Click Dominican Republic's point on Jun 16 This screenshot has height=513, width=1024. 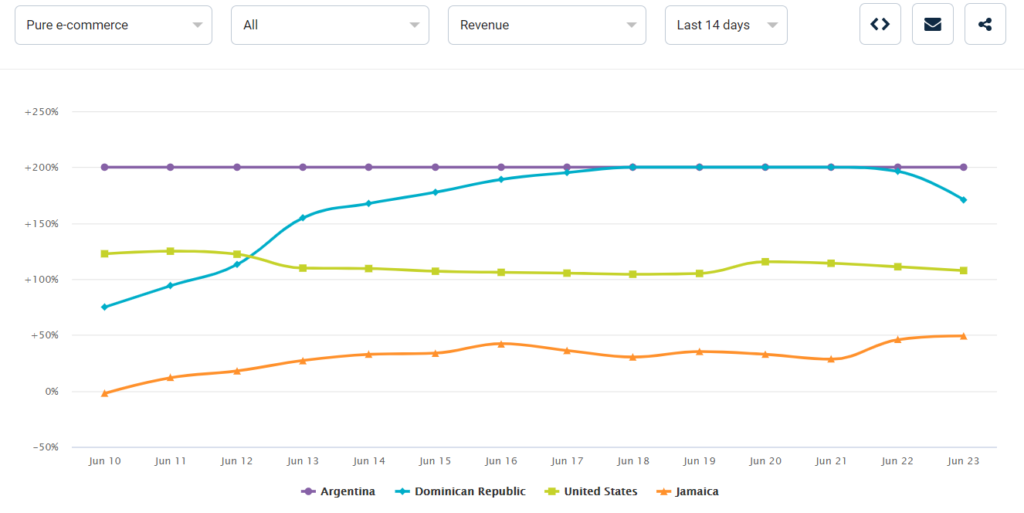click(501, 179)
